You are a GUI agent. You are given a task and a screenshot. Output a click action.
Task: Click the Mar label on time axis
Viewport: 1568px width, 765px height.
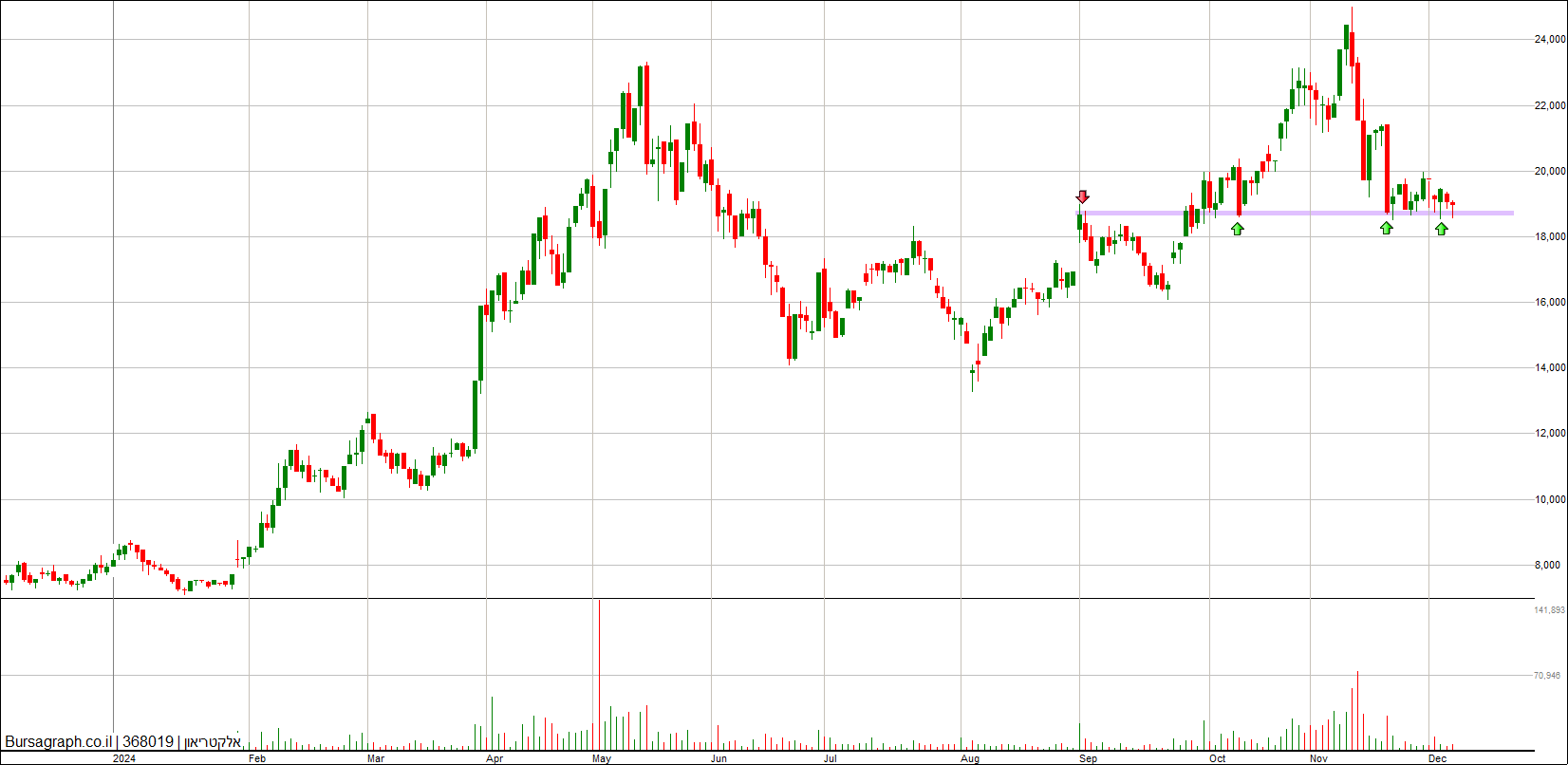pos(376,759)
